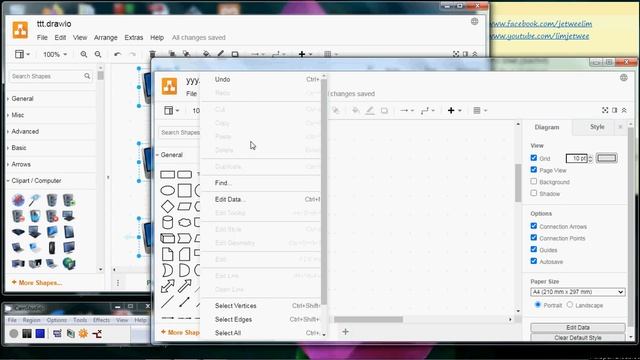Click globe language icon in yyy window
This screenshot has width=640, height=360.
pyautogui.click(x=624, y=78)
